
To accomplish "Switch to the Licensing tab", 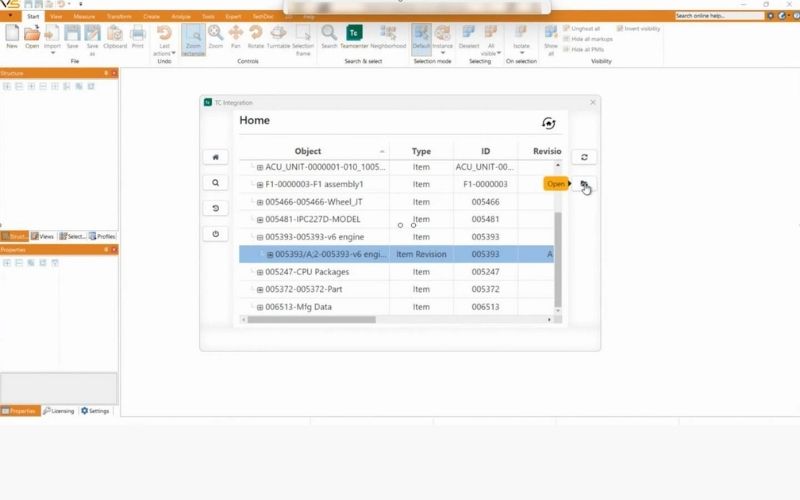I will (x=59, y=411).
